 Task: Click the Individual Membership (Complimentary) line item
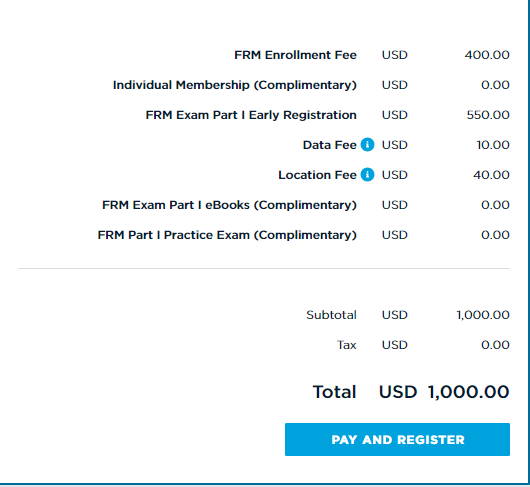pyautogui.click(x=235, y=85)
